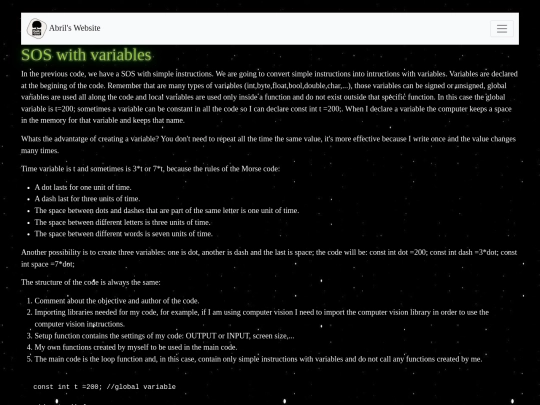Viewport: 540px width, 405px height.
Task: Click 'A dash last for three units of time.'
Action: [87, 199]
